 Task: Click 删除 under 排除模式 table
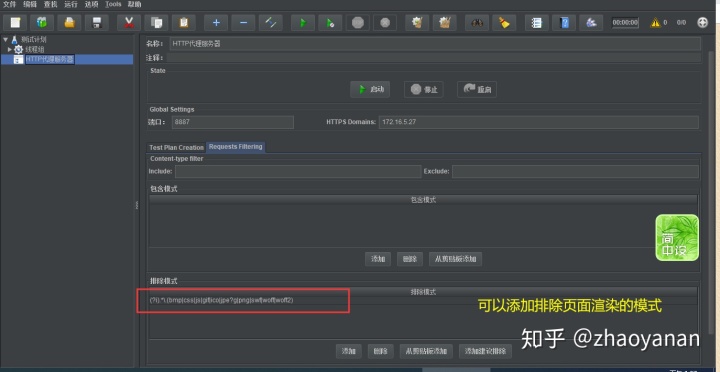click(380, 351)
